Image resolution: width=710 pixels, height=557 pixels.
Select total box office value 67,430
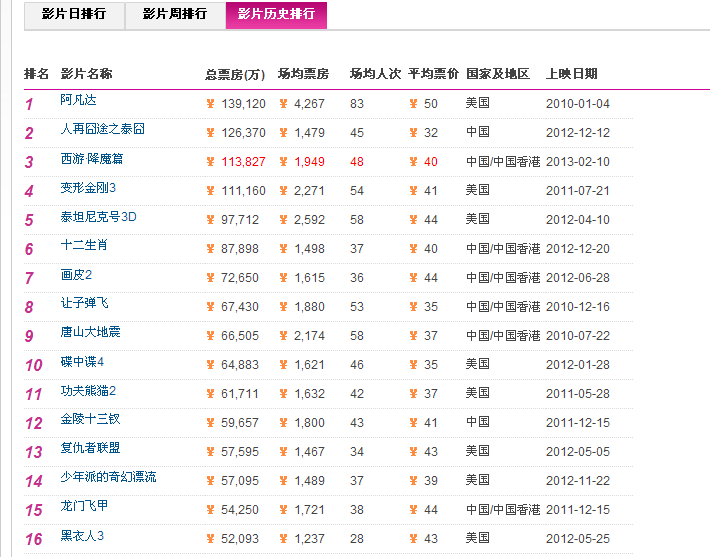tap(240, 307)
